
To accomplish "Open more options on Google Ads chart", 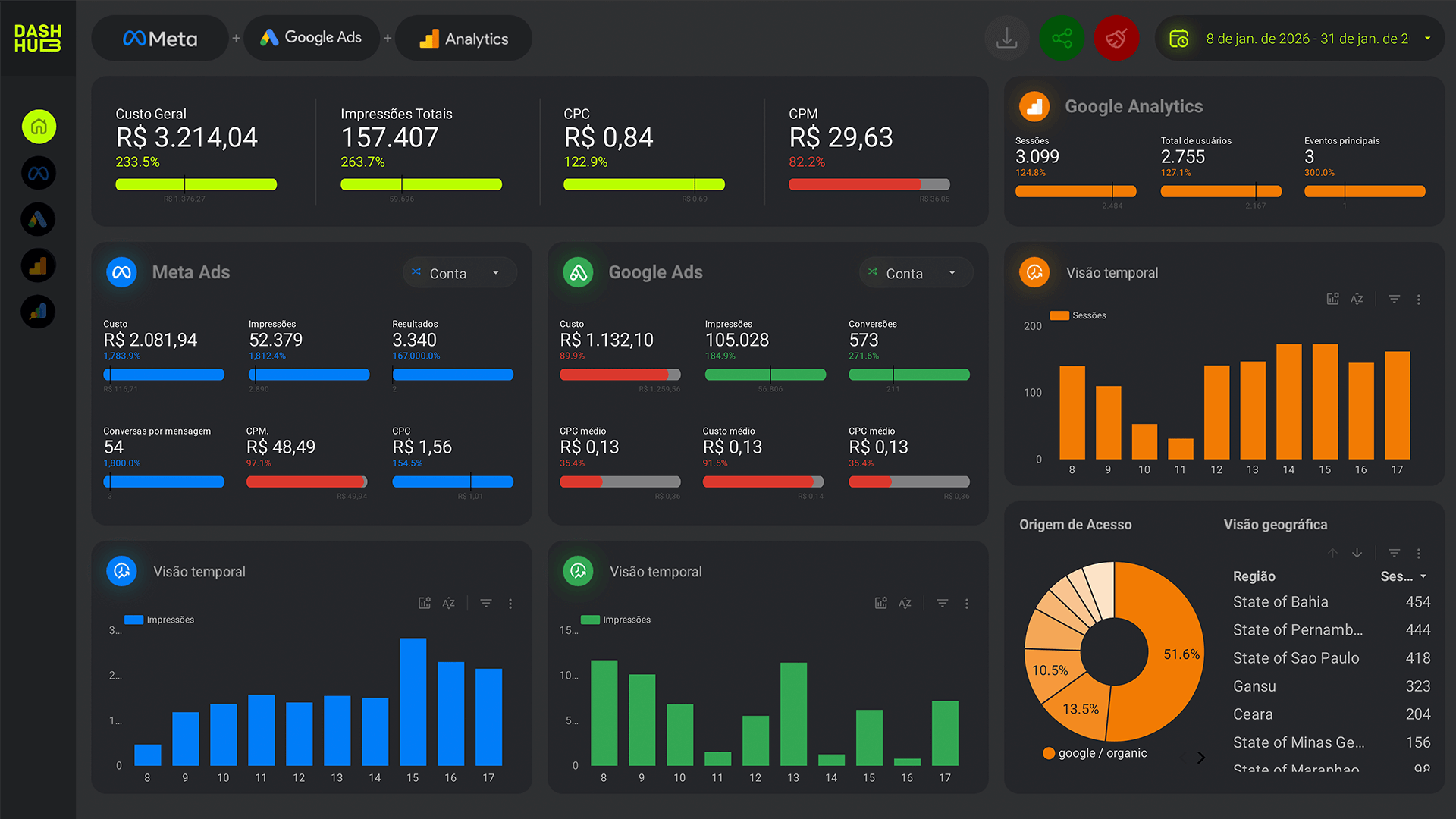I will [966, 604].
